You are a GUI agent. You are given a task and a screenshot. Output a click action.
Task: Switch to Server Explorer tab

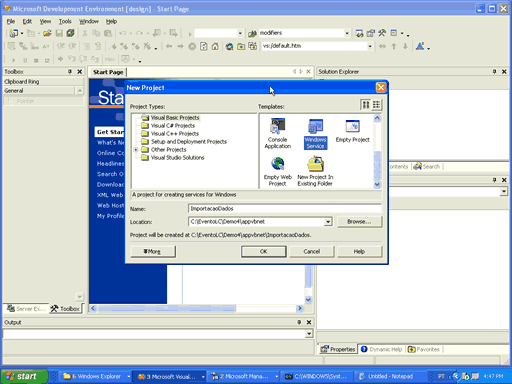point(26,309)
